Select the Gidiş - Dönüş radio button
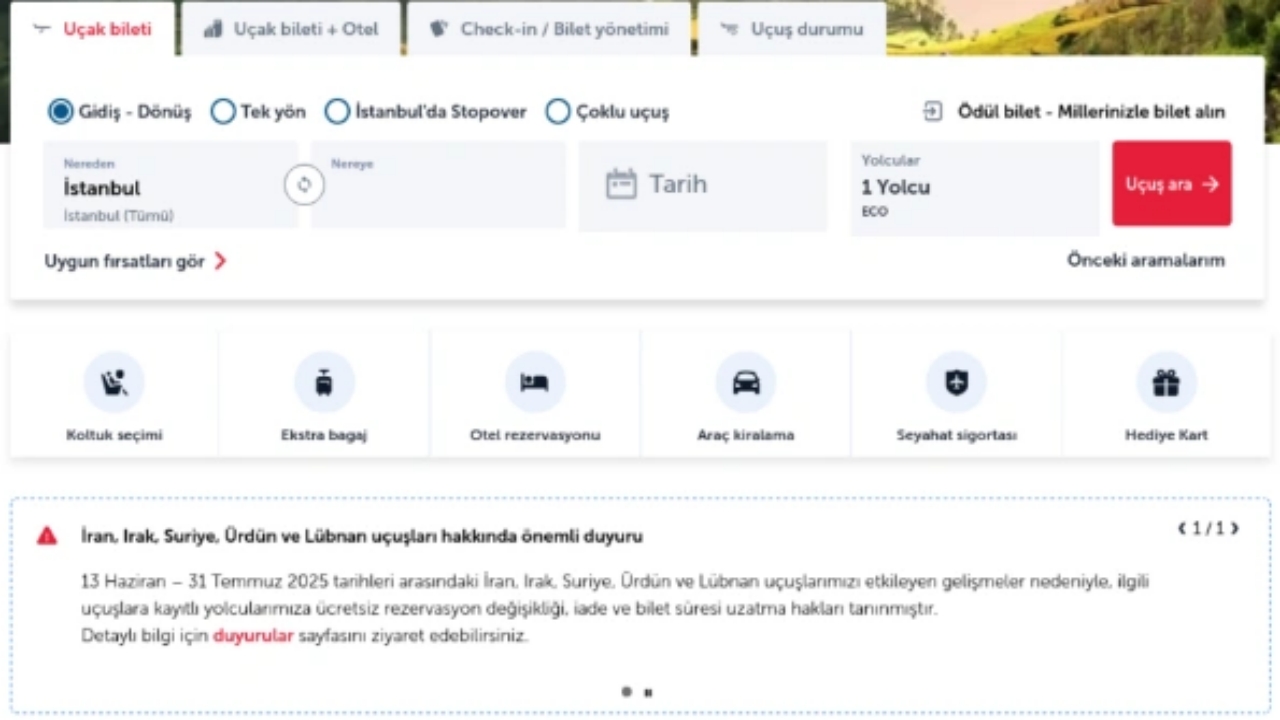The width and height of the screenshot is (1280, 720). point(60,111)
